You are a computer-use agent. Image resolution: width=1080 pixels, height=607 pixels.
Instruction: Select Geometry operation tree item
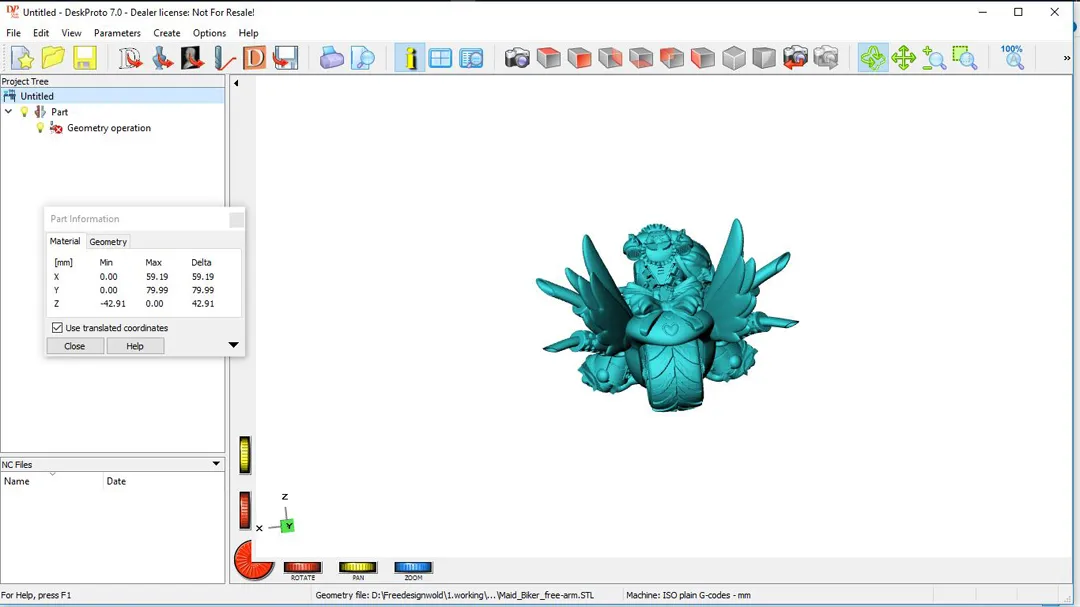pyautogui.click(x=109, y=128)
